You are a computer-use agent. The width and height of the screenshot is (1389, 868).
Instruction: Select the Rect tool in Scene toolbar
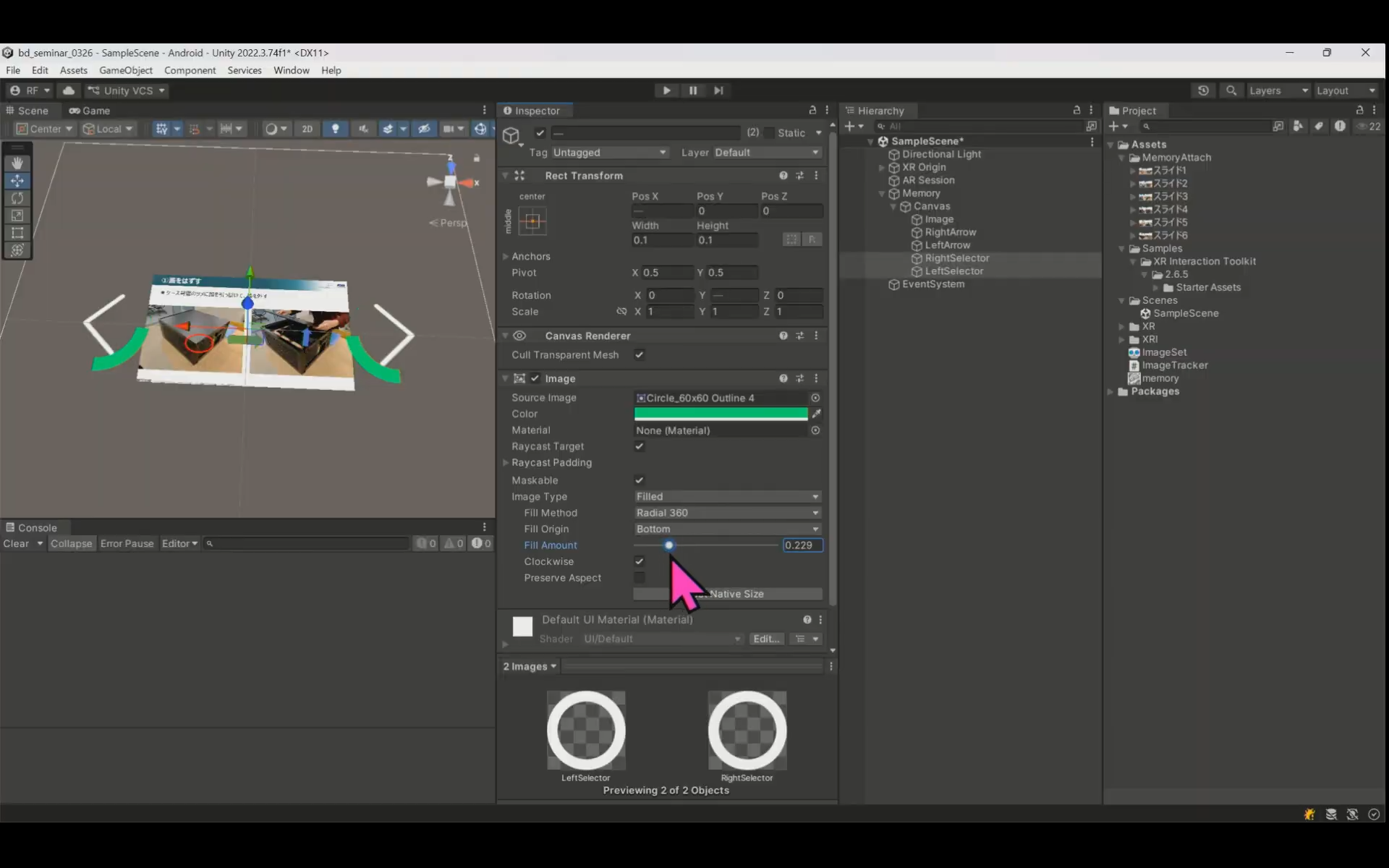17,233
